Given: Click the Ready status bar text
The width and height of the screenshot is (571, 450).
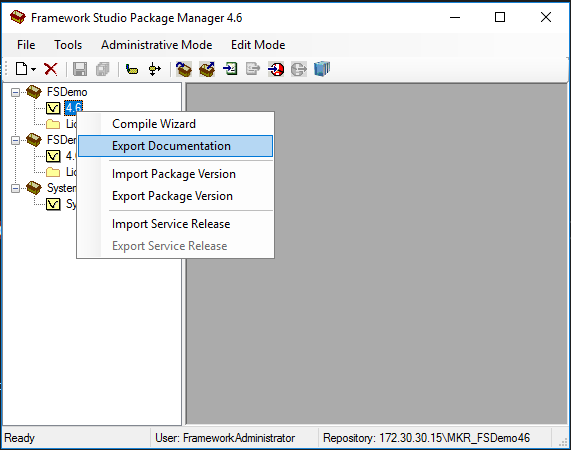Looking at the screenshot, I should [19, 438].
